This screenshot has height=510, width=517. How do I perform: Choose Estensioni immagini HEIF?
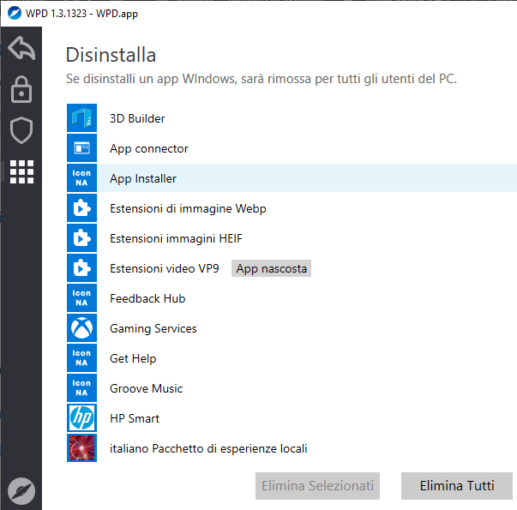point(176,239)
